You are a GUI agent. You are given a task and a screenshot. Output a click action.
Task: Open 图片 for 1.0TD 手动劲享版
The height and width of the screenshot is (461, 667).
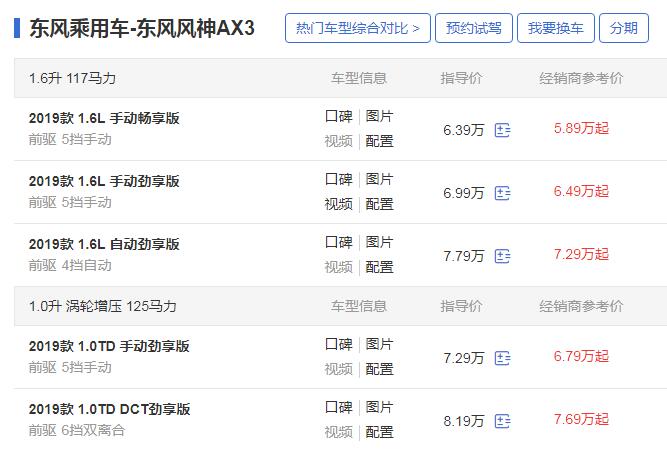tap(379, 344)
